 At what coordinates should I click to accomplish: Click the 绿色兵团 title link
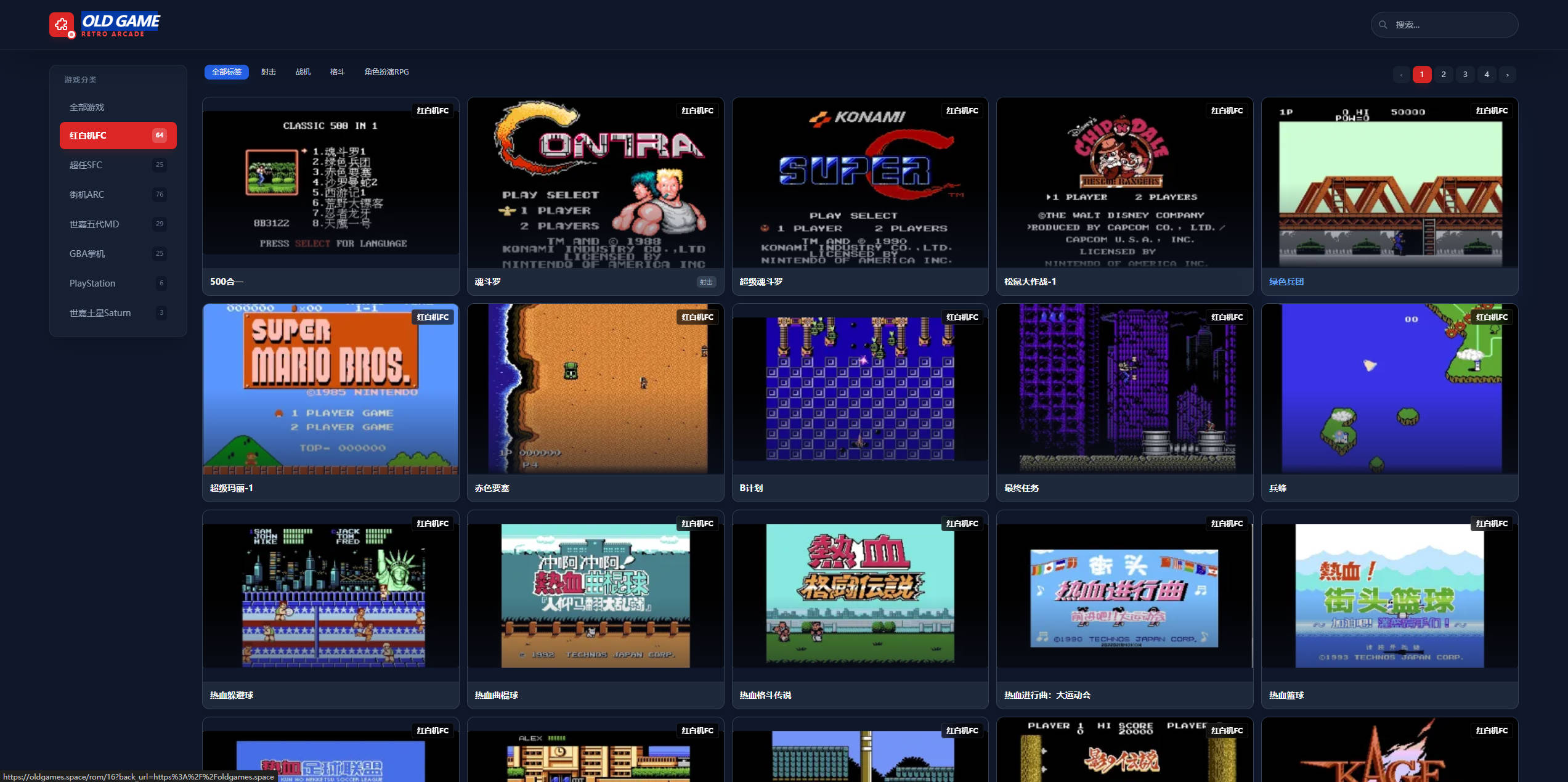pos(1286,282)
